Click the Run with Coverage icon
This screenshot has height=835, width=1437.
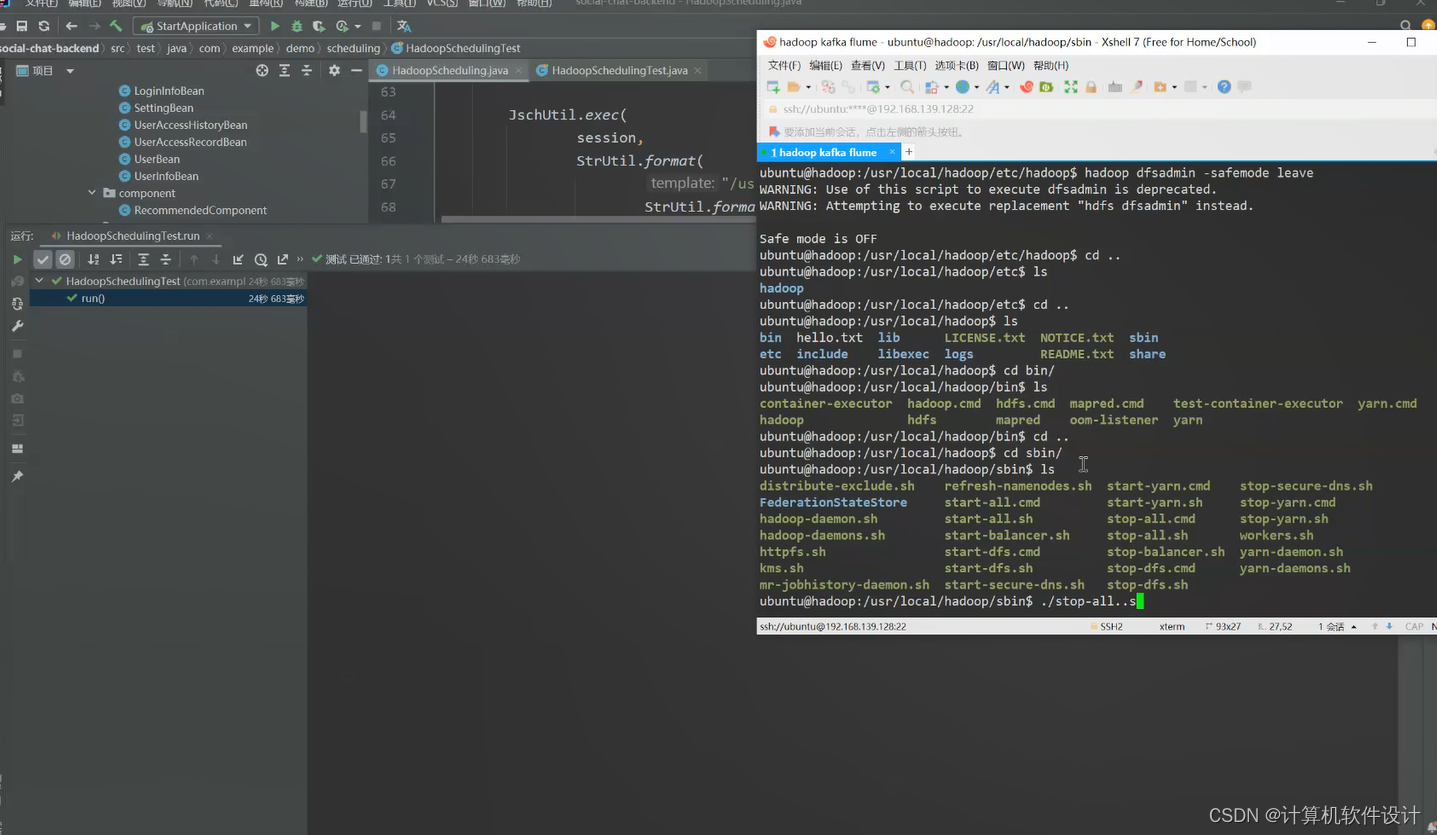tap(319, 26)
